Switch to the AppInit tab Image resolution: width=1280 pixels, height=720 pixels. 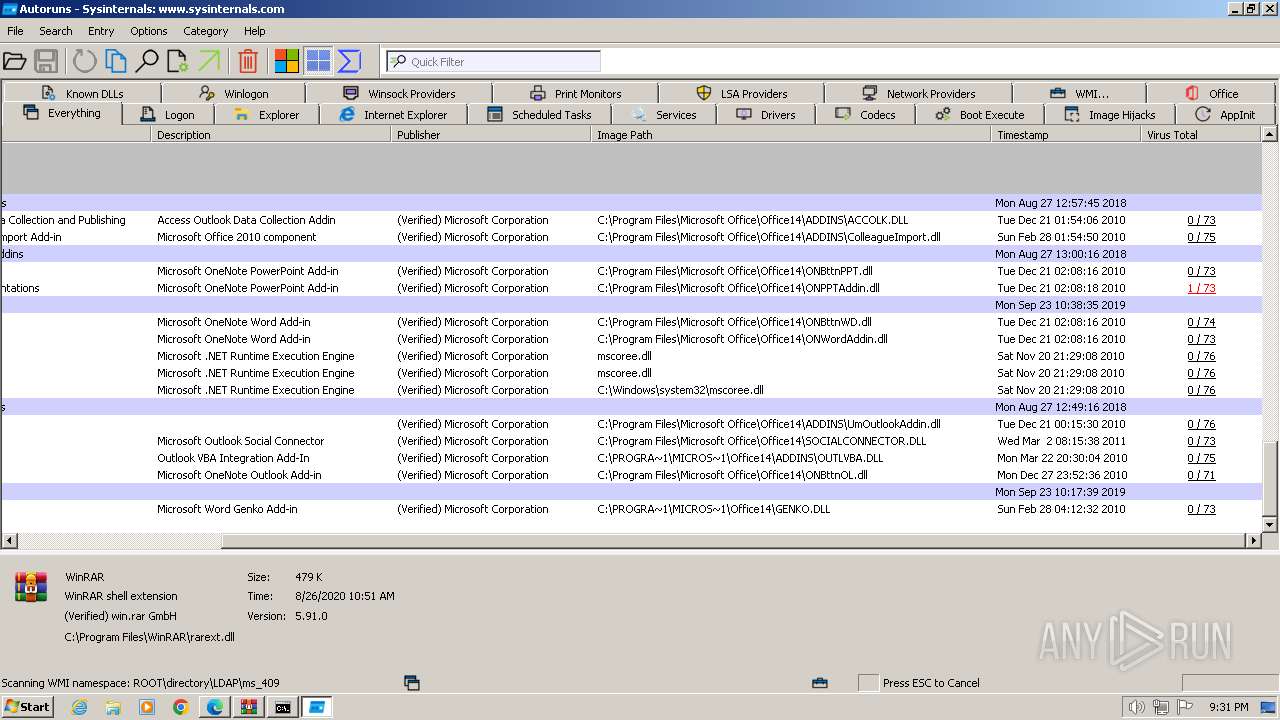tap(1225, 114)
